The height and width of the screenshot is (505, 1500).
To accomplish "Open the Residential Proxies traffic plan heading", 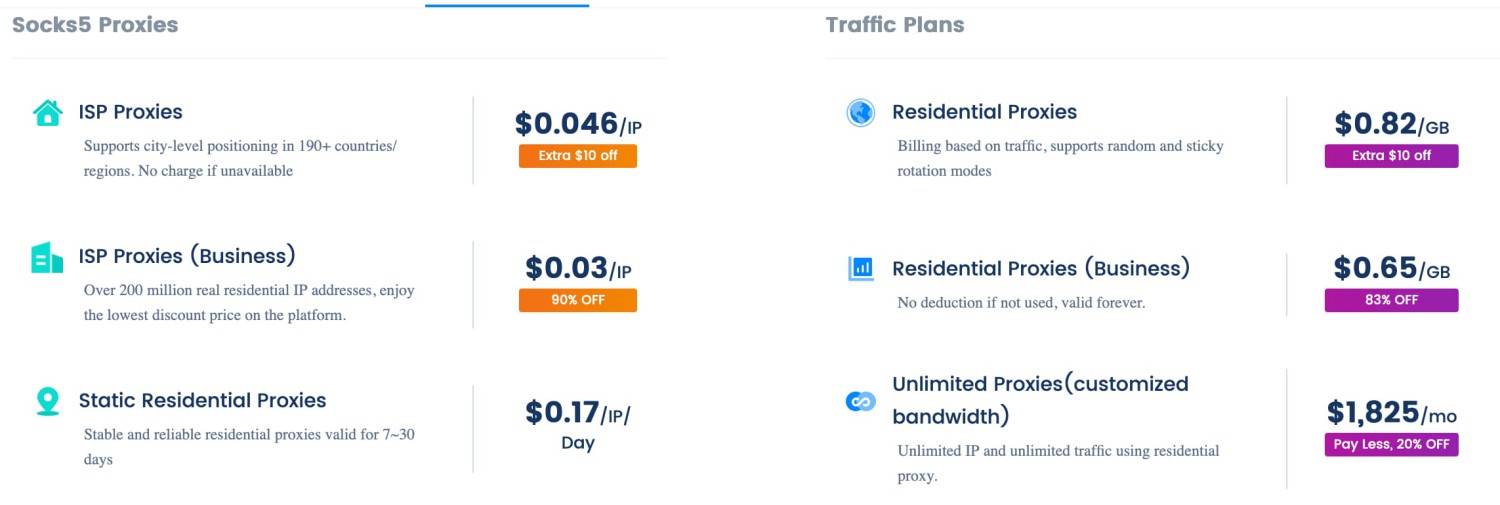I will tap(984, 112).
